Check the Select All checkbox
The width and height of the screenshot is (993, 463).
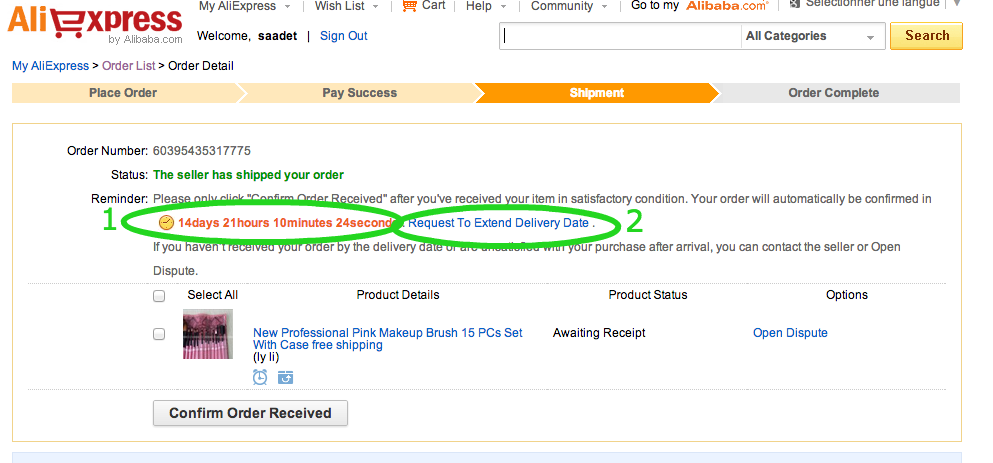pos(159,296)
